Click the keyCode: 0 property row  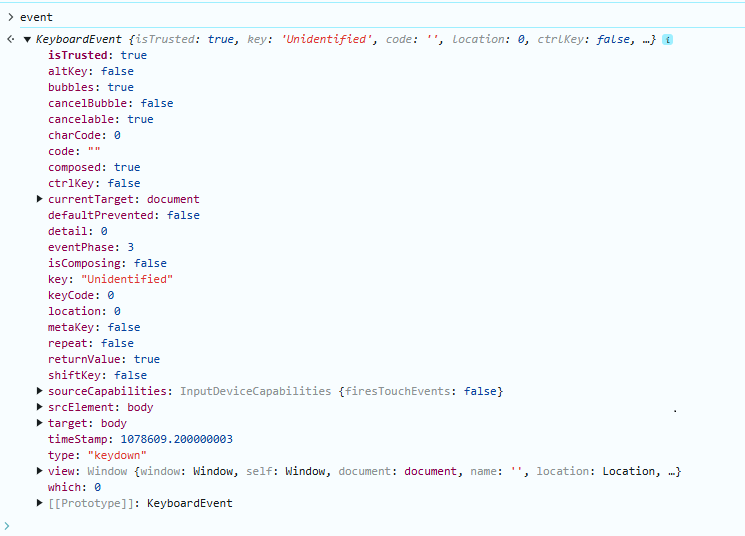(x=81, y=295)
